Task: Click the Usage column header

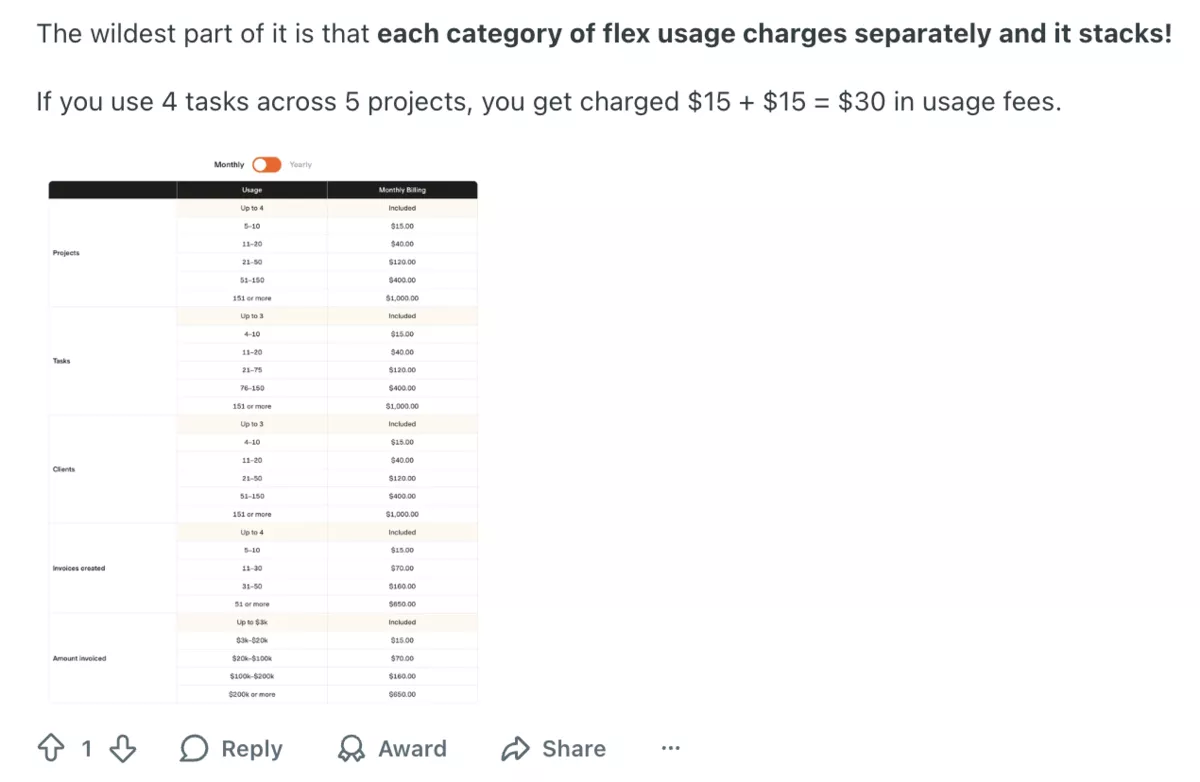Action: tap(251, 190)
